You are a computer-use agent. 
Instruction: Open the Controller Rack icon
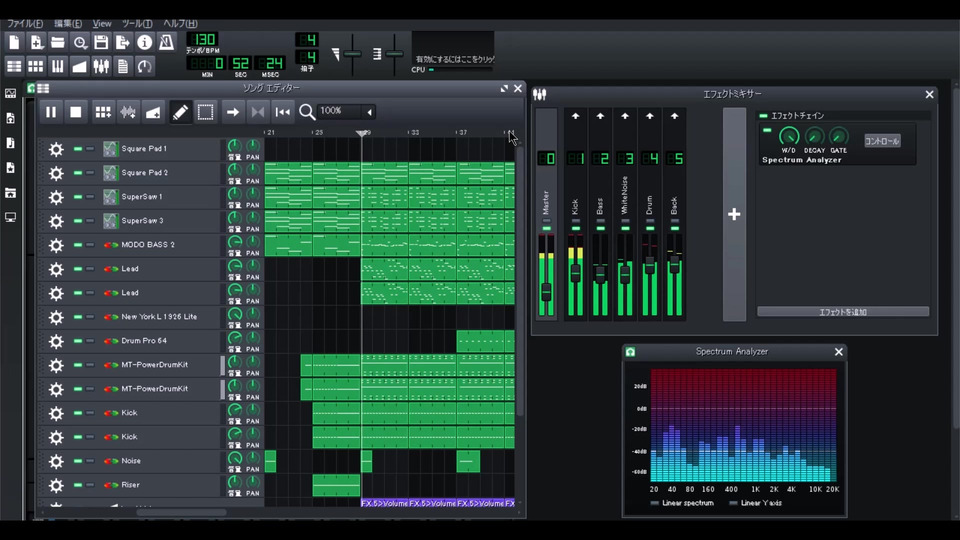click(144, 66)
